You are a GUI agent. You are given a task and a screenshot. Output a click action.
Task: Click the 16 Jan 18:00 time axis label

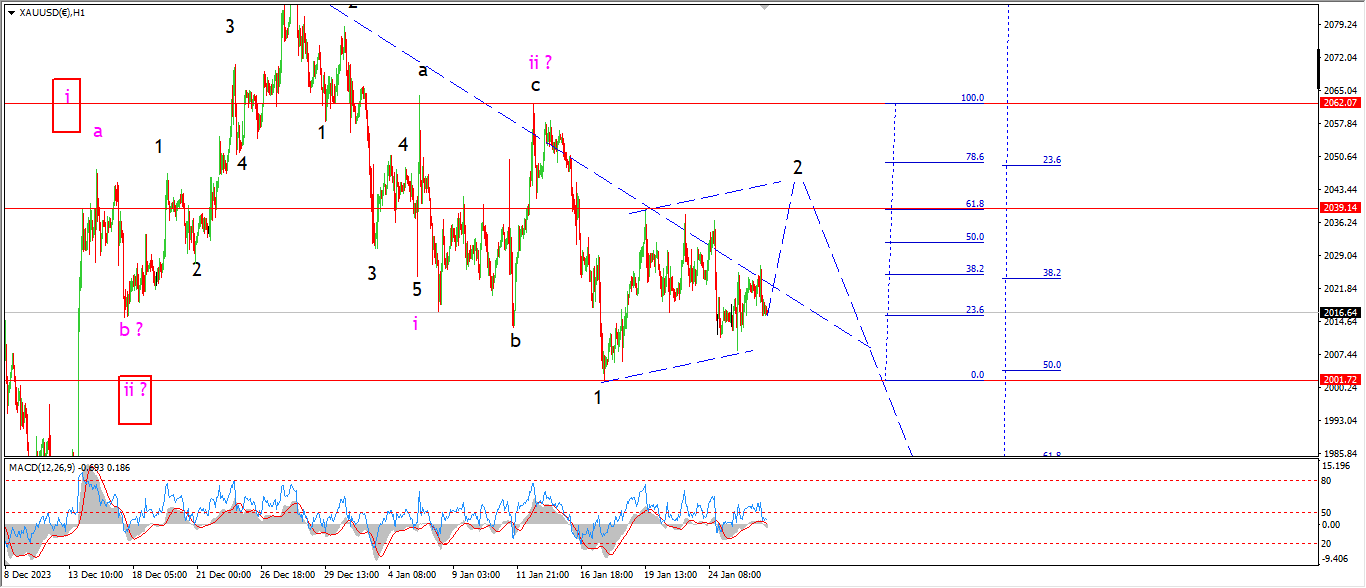pos(607,575)
